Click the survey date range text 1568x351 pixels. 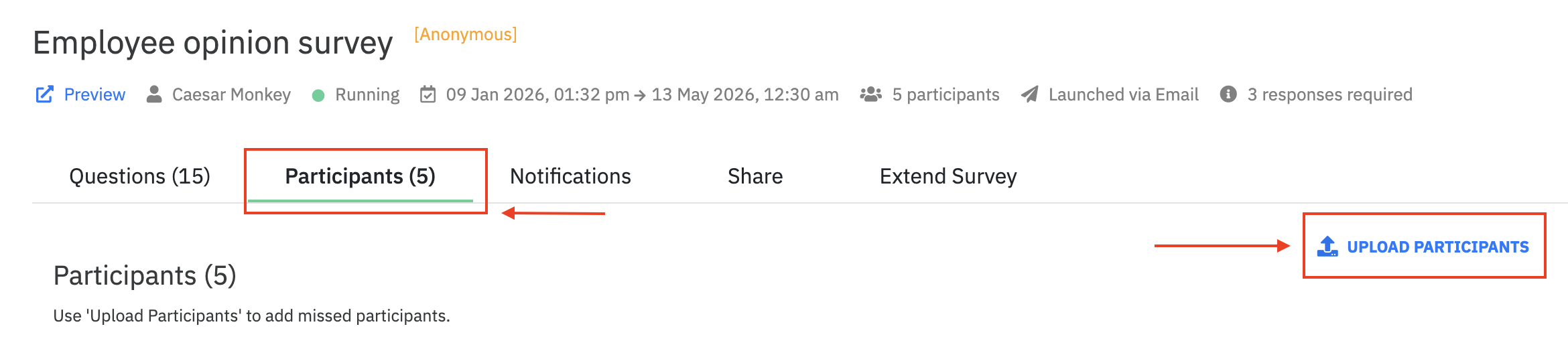642,94
